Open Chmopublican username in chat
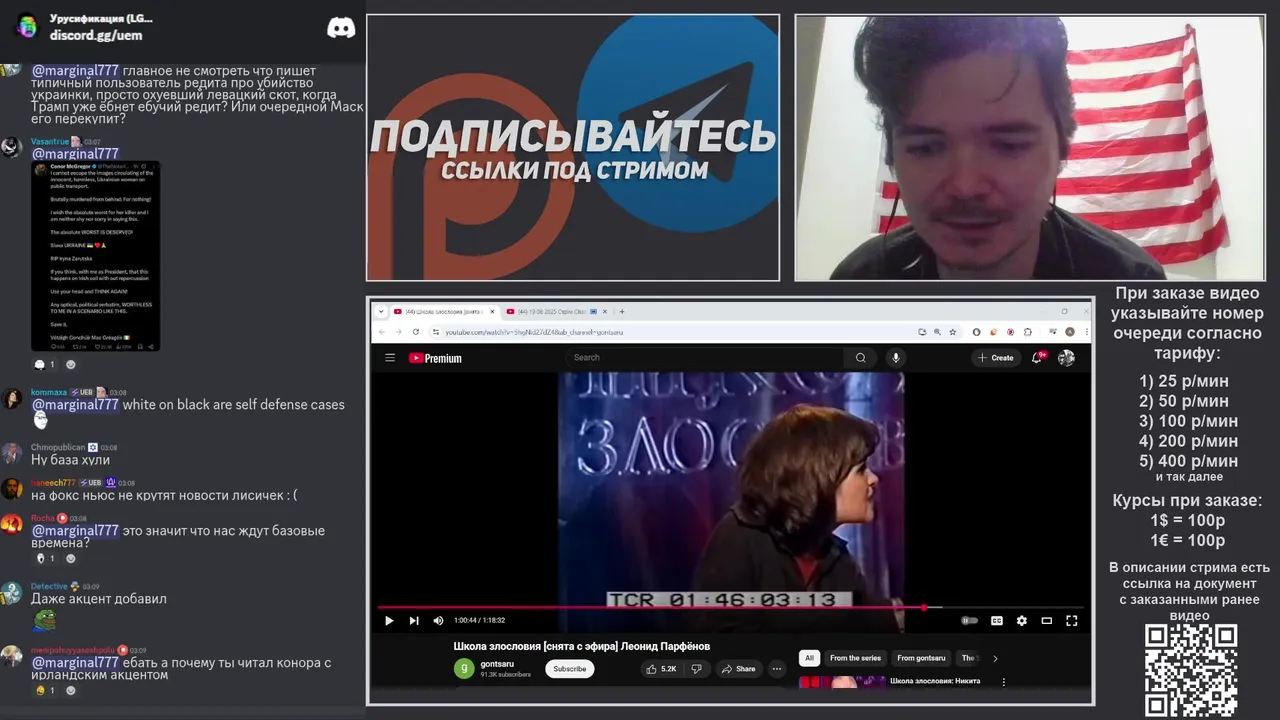This screenshot has height=720, width=1280. click(58, 447)
